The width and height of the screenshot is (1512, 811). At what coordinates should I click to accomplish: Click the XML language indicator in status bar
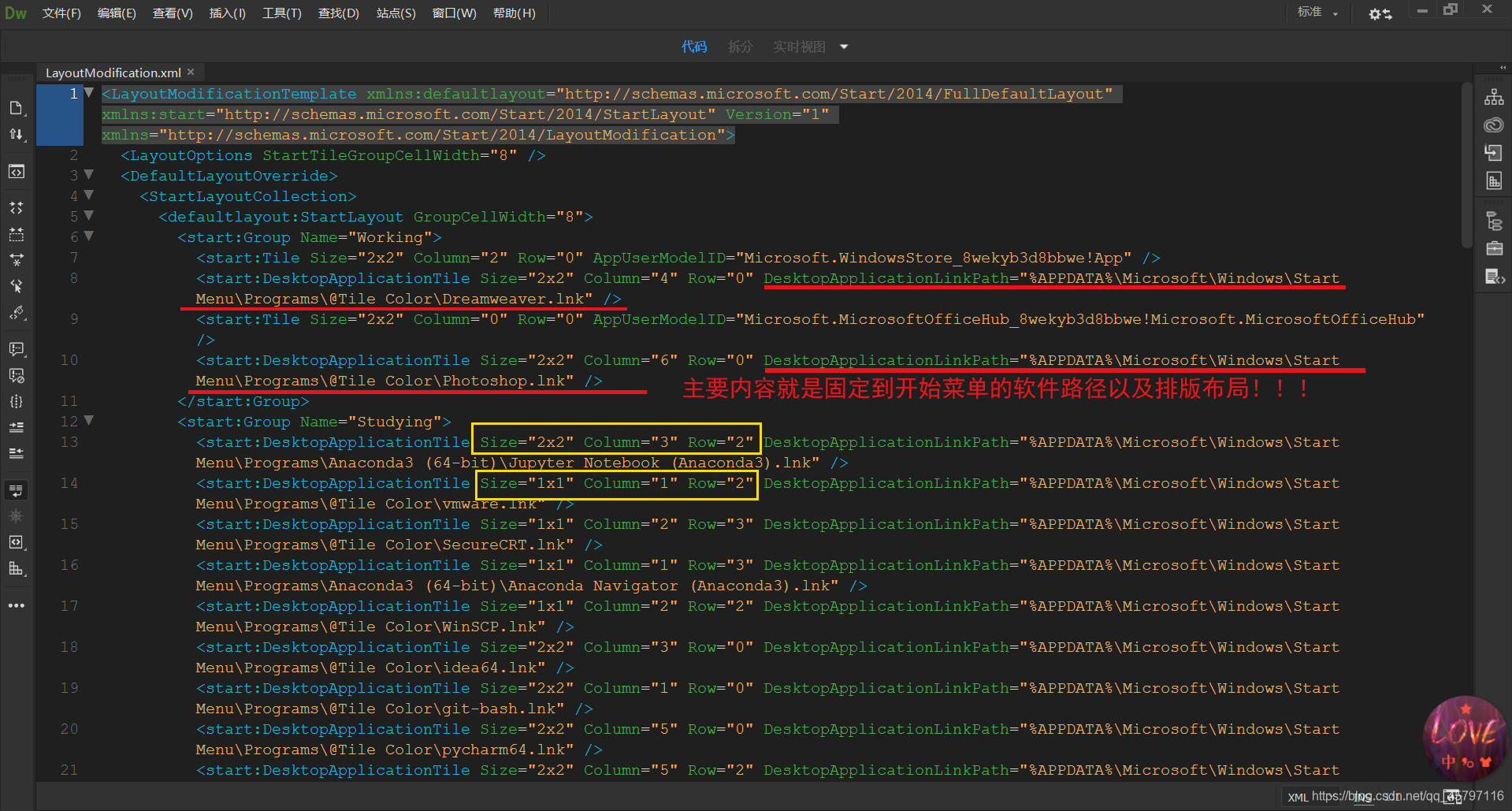click(1298, 798)
